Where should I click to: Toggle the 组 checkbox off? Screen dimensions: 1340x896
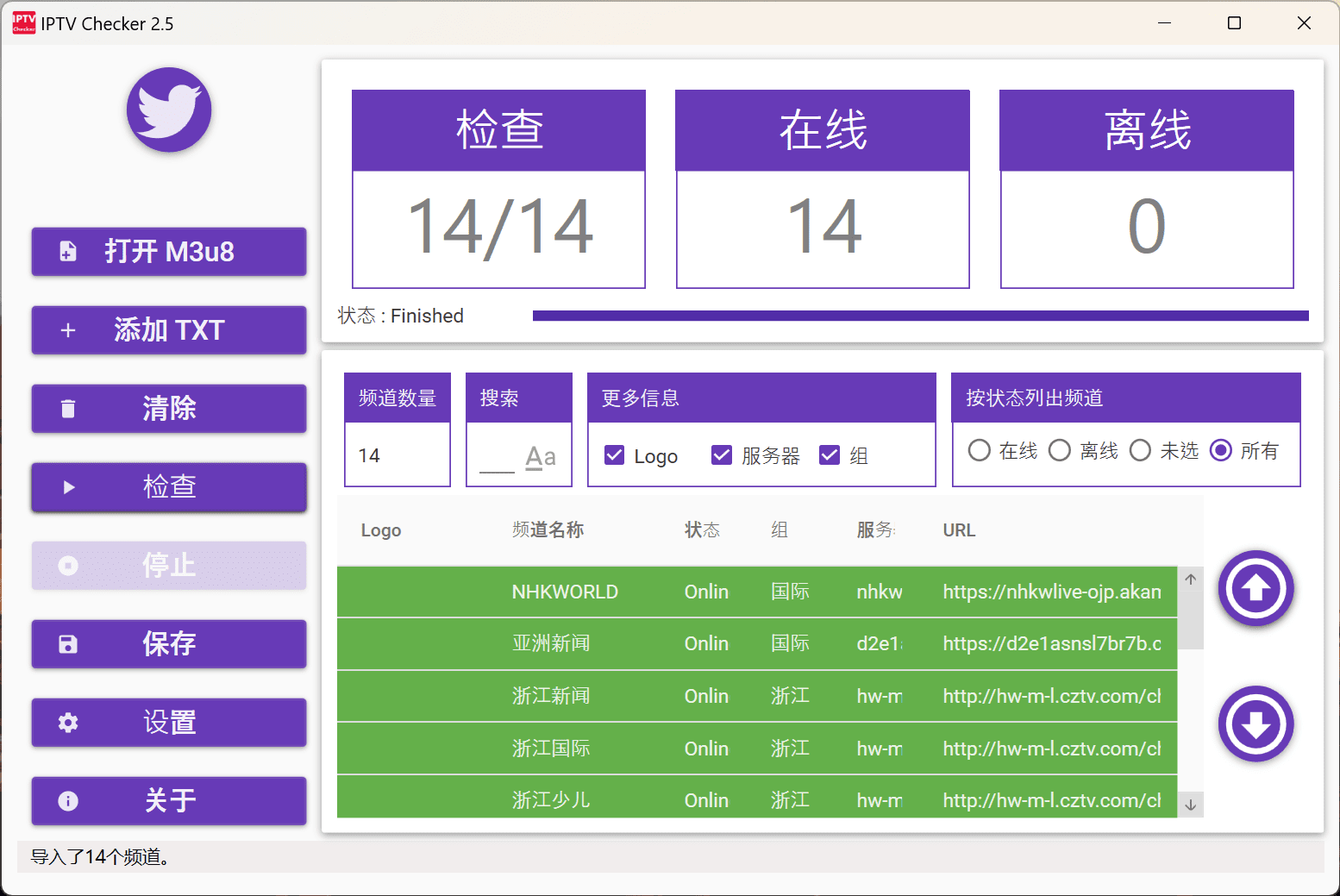830,454
